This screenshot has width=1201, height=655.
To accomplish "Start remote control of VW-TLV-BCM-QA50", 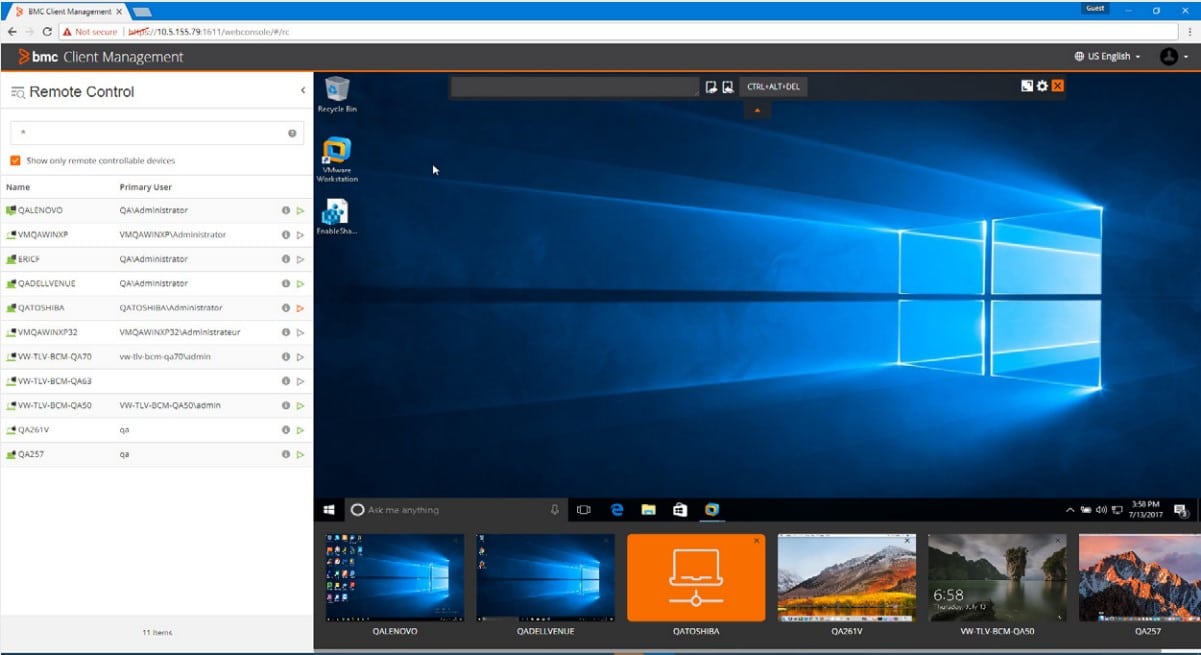I will (x=300, y=406).
